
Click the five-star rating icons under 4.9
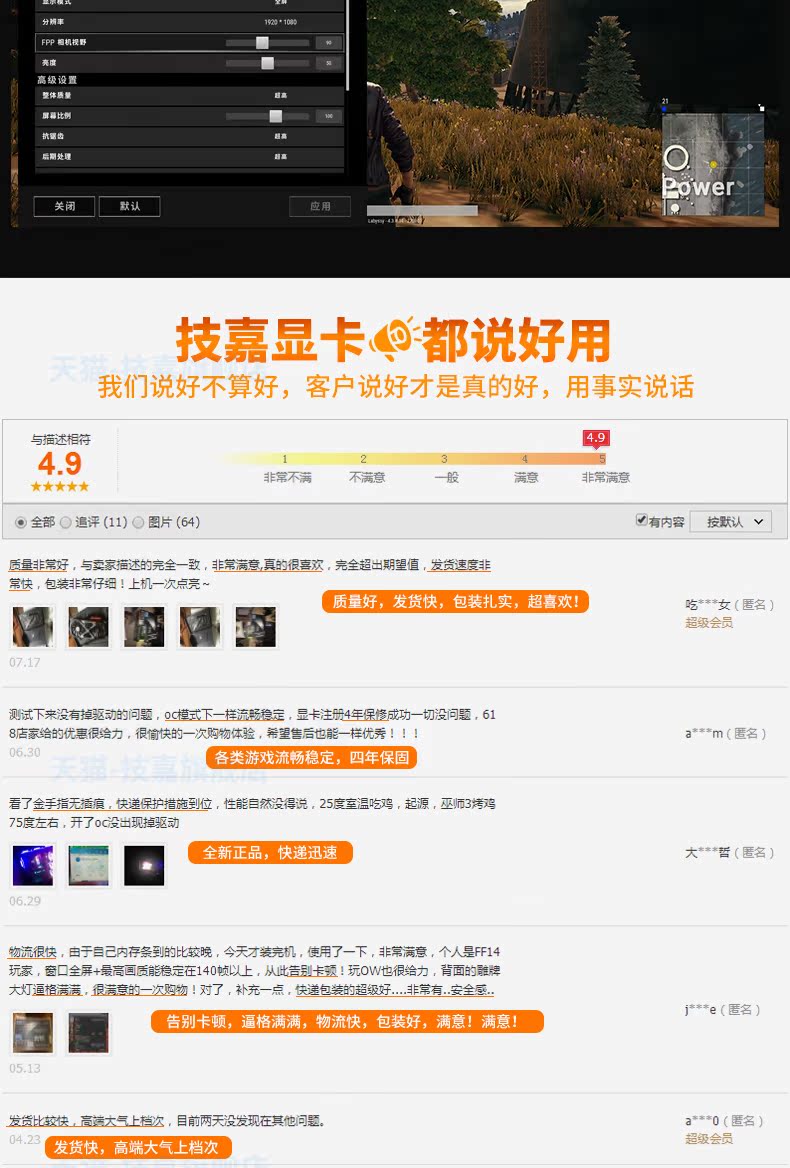60,486
